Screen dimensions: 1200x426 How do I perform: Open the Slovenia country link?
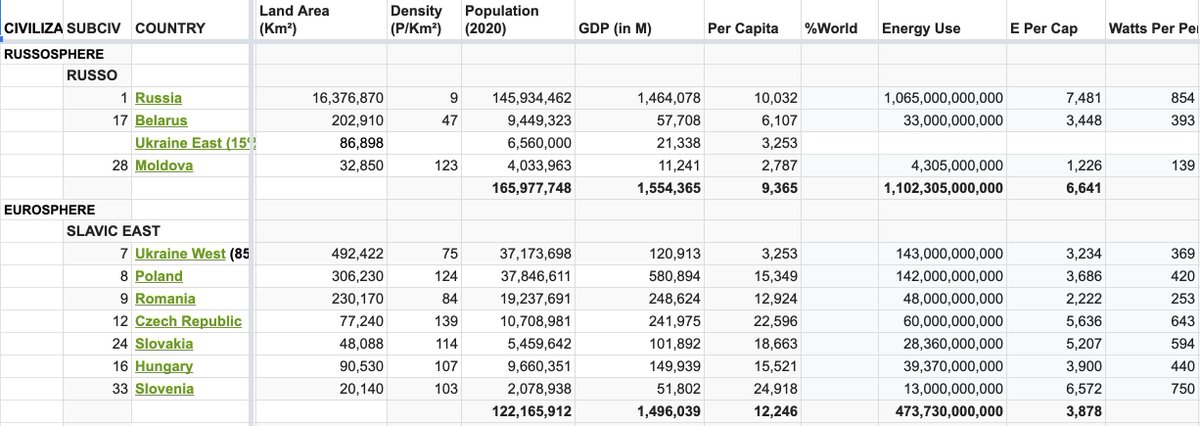point(164,388)
